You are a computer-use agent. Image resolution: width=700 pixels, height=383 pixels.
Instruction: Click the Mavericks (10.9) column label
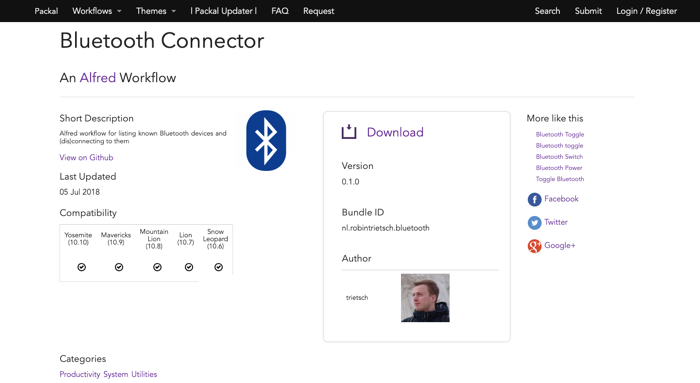pyautogui.click(x=116, y=238)
